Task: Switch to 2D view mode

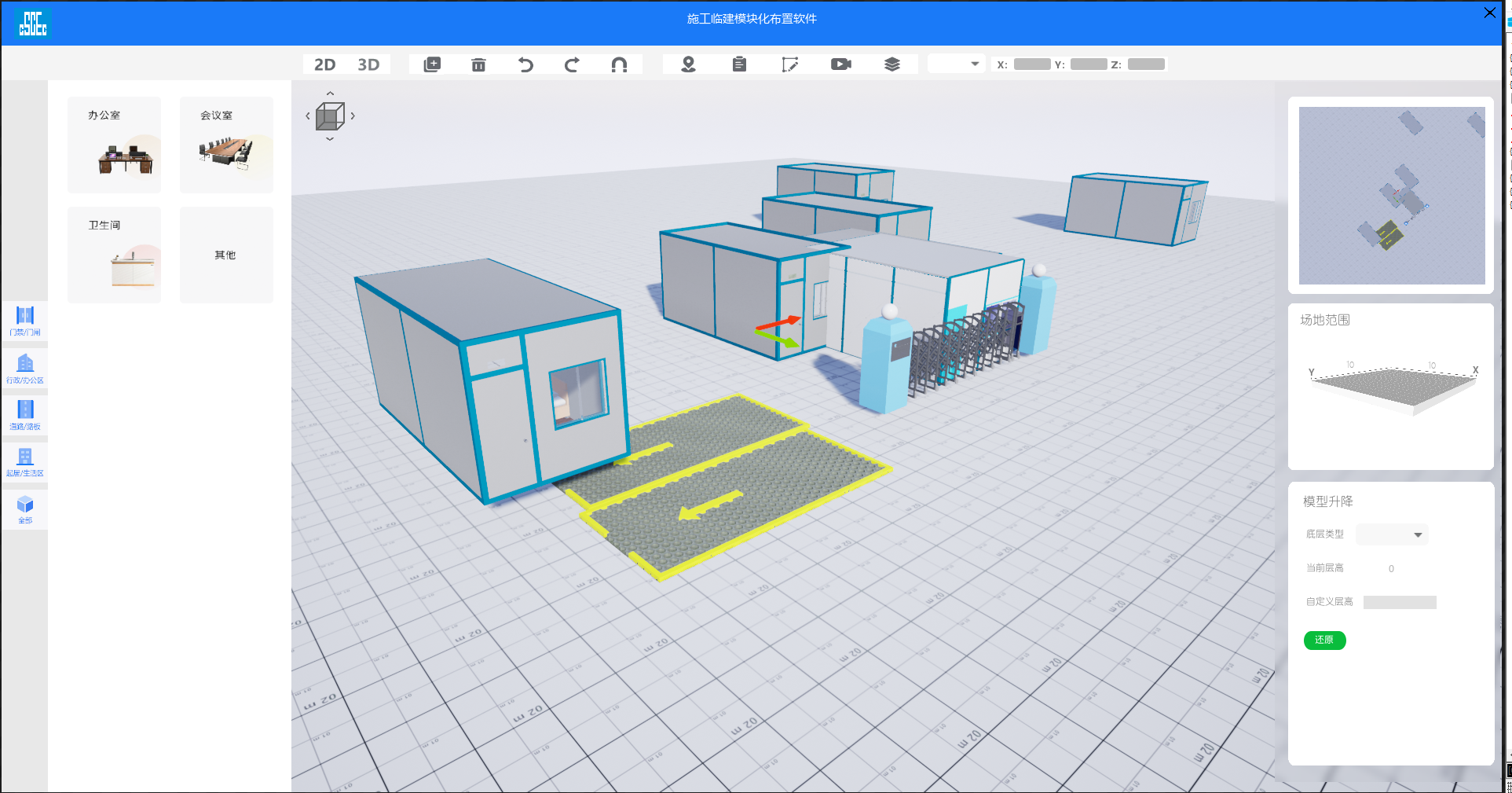Action: [x=324, y=64]
